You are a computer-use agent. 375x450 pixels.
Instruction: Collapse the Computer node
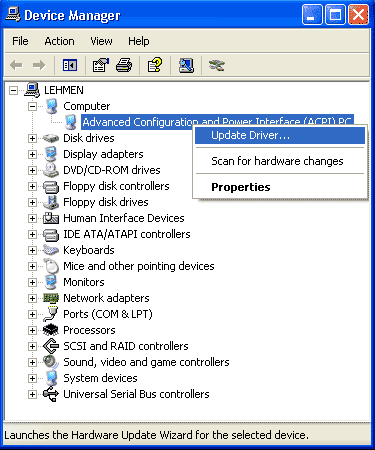32,106
